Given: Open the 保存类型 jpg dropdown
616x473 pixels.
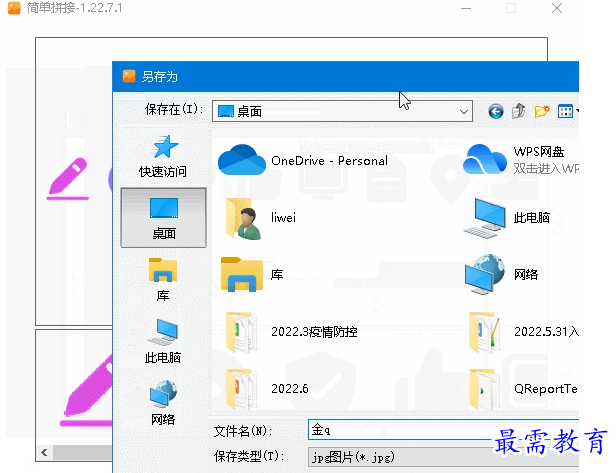Looking at the screenshot, I should point(443,457).
